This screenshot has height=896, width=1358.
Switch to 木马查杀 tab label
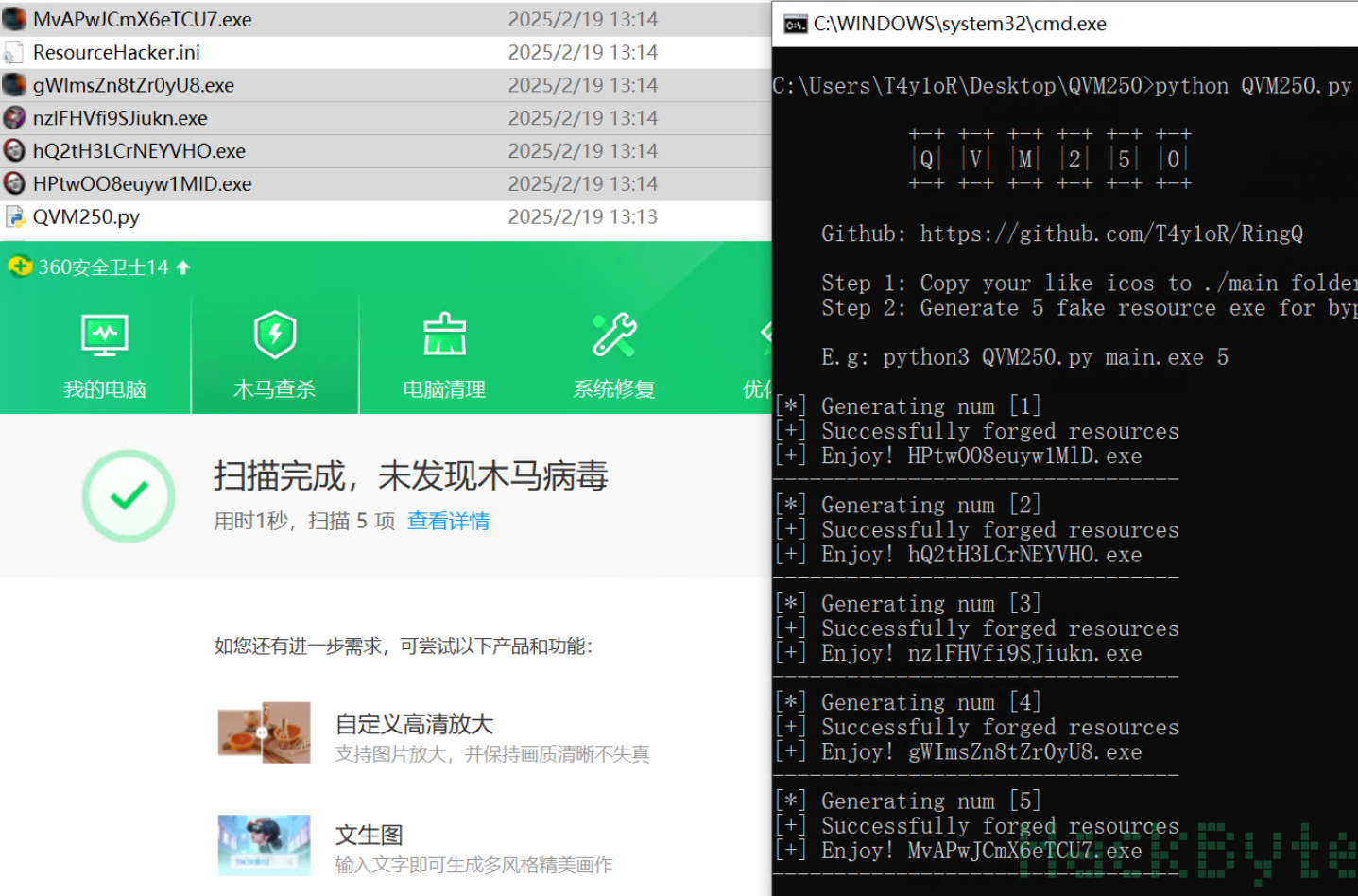click(274, 389)
